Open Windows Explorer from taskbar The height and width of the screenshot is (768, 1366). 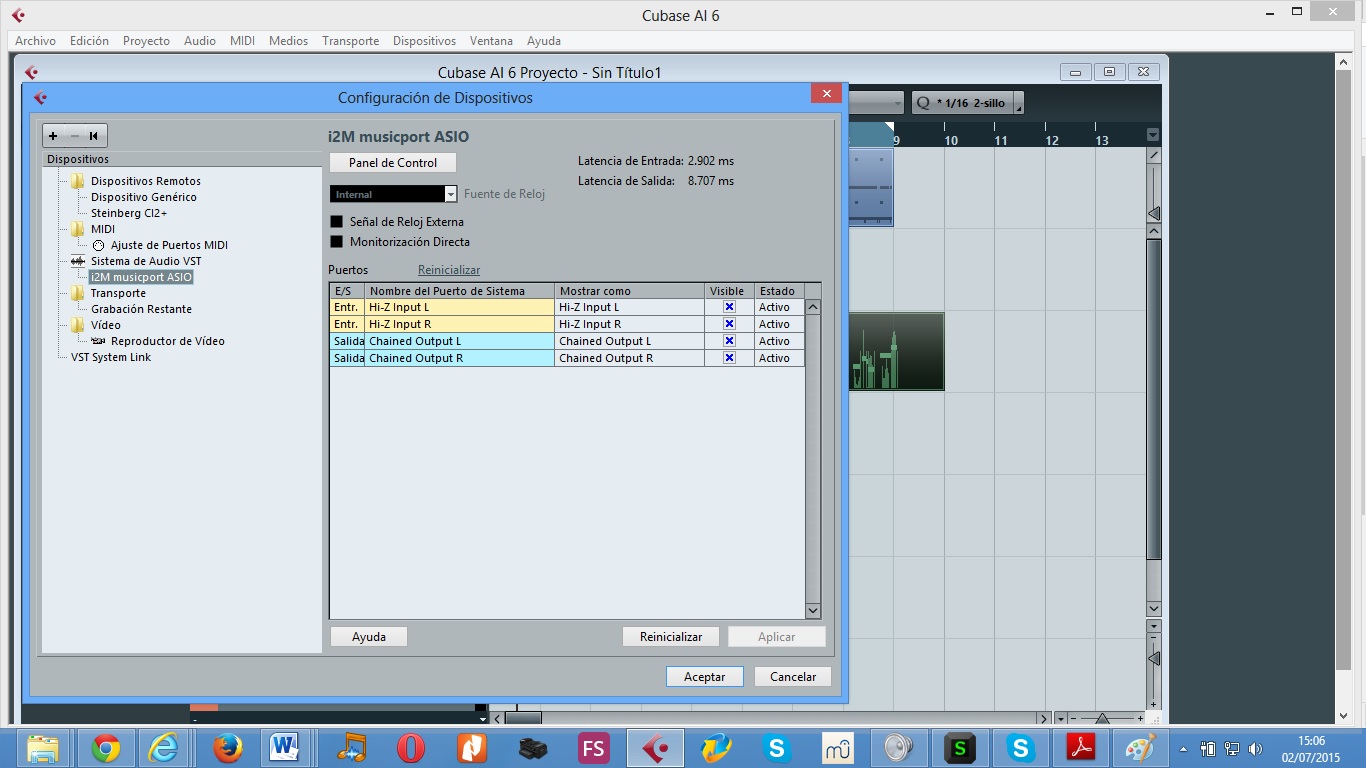tap(43, 748)
